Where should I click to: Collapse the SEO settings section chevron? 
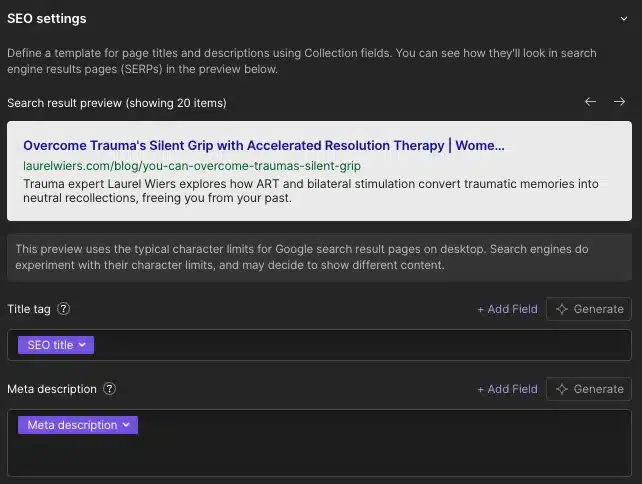click(x=624, y=18)
